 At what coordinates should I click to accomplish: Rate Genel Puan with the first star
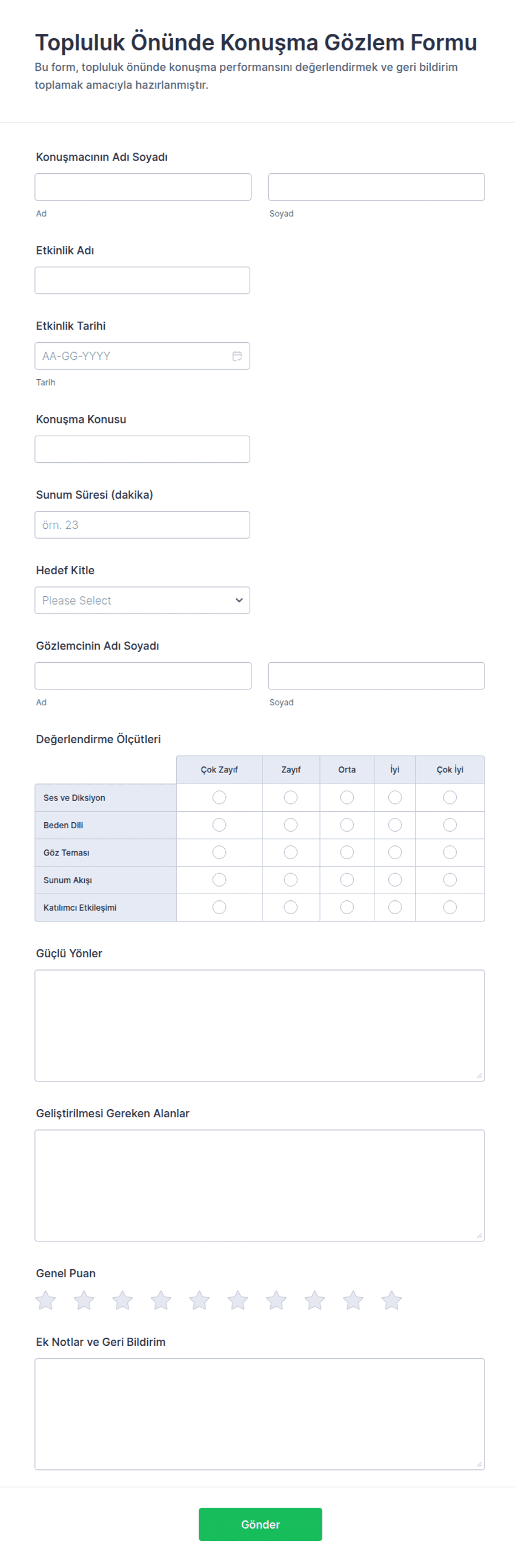coord(45,1300)
